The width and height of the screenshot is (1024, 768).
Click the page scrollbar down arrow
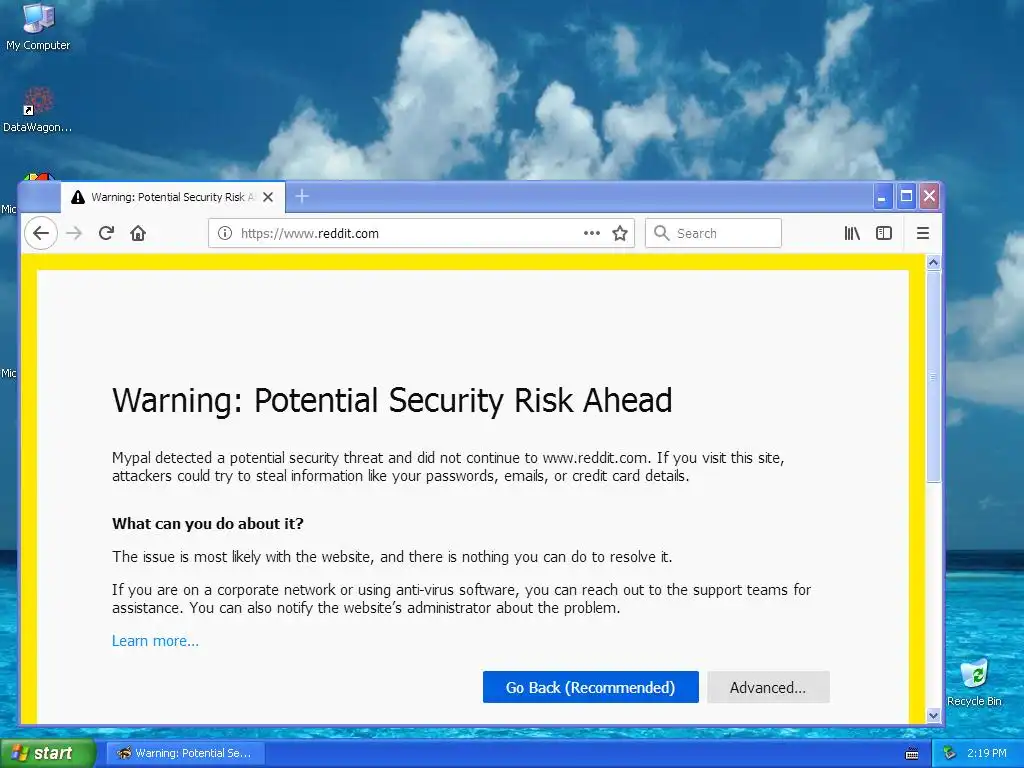pos(933,715)
